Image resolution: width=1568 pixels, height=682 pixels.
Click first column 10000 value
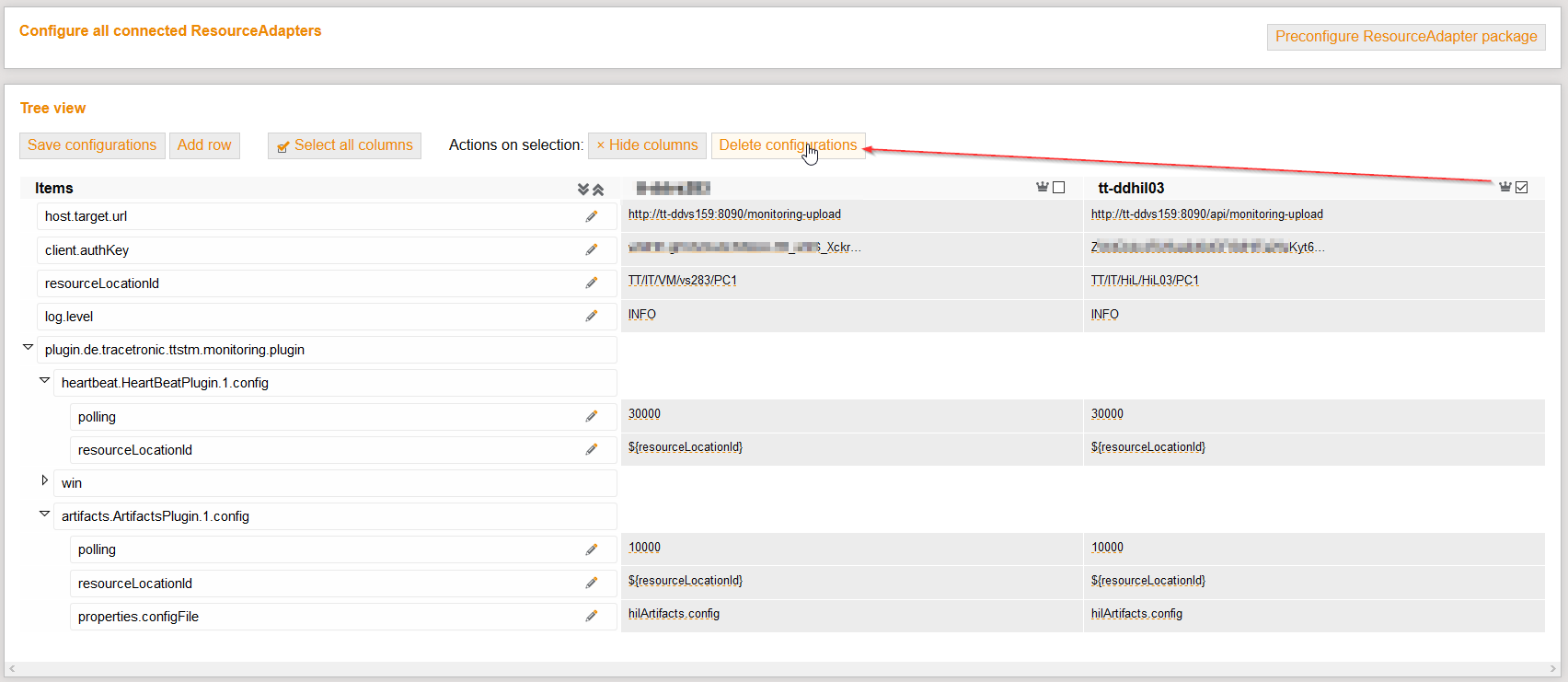pos(644,548)
